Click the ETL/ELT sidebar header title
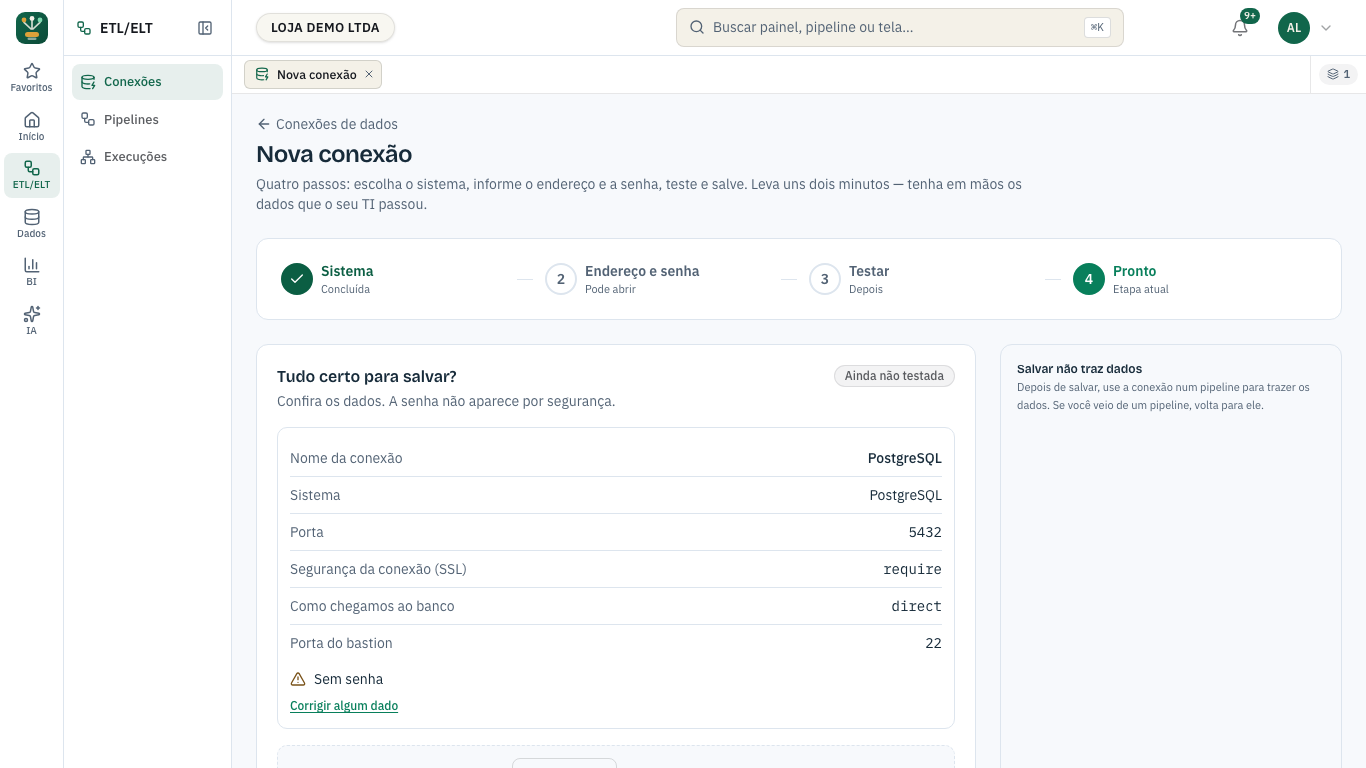 tap(126, 28)
